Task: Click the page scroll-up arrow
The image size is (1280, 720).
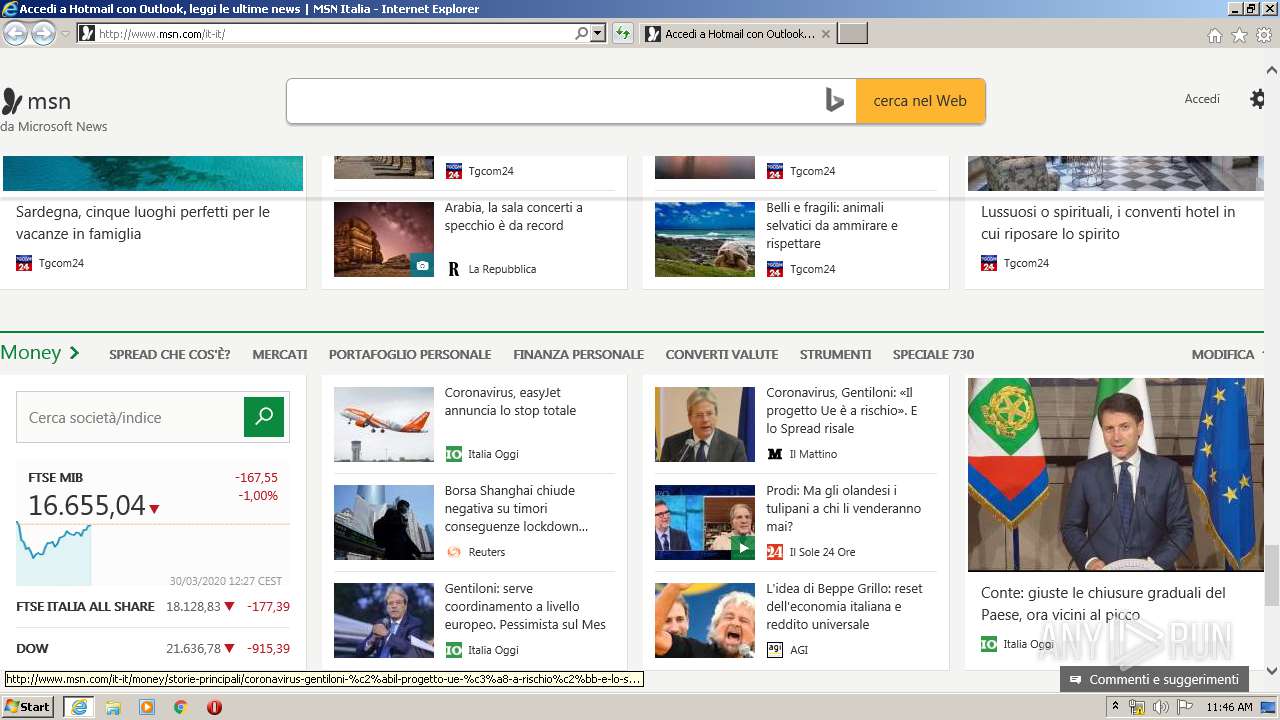Action: [x=1272, y=70]
